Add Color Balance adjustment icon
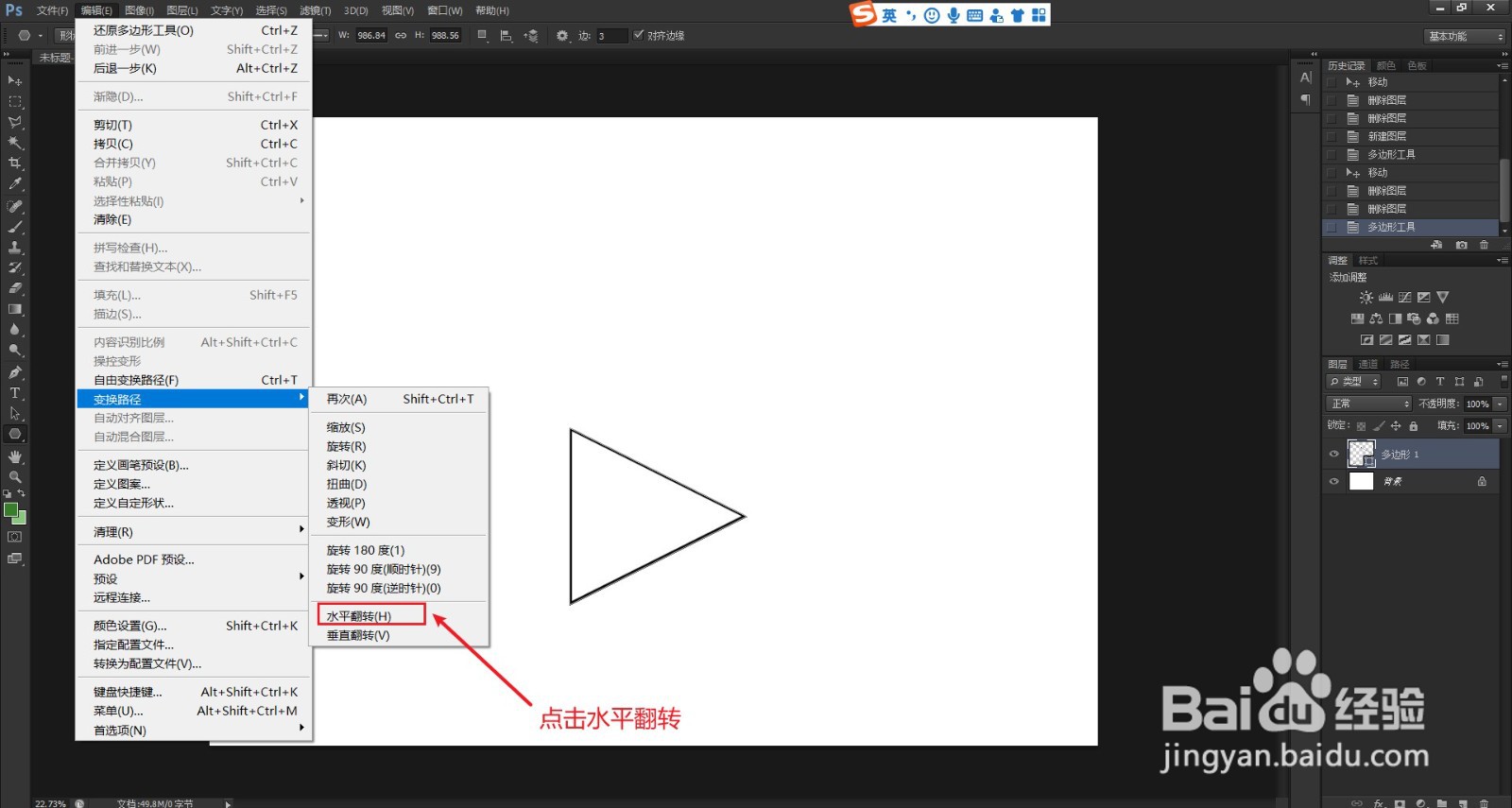 tap(1376, 318)
